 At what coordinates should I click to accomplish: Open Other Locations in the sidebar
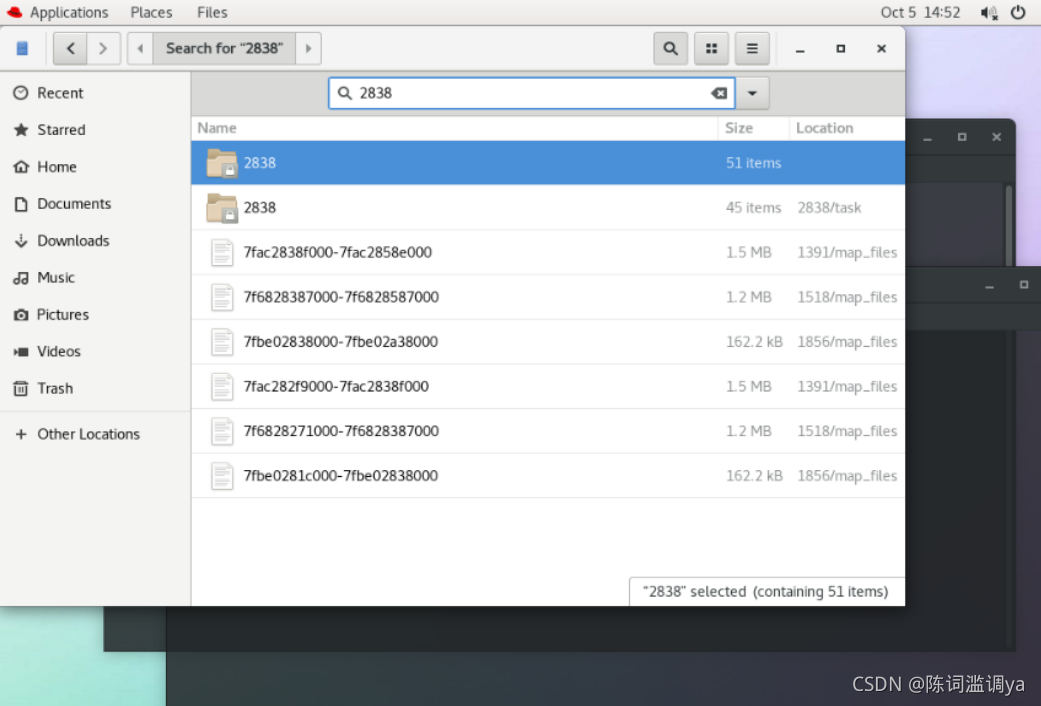(x=96, y=434)
